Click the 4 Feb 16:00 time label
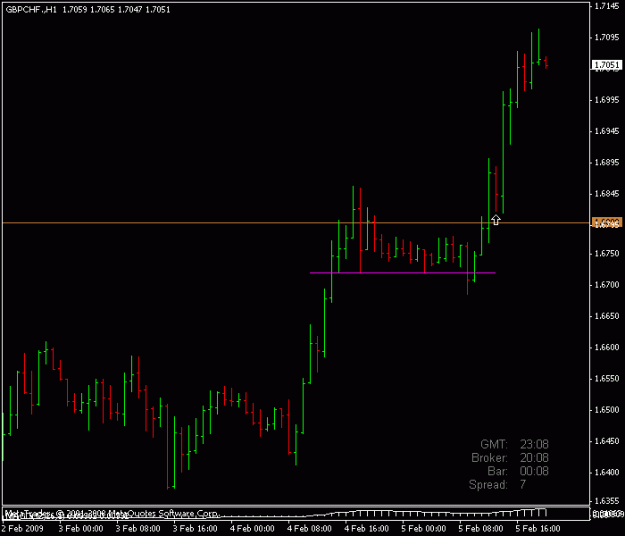This screenshot has width=625, height=536. point(366,529)
